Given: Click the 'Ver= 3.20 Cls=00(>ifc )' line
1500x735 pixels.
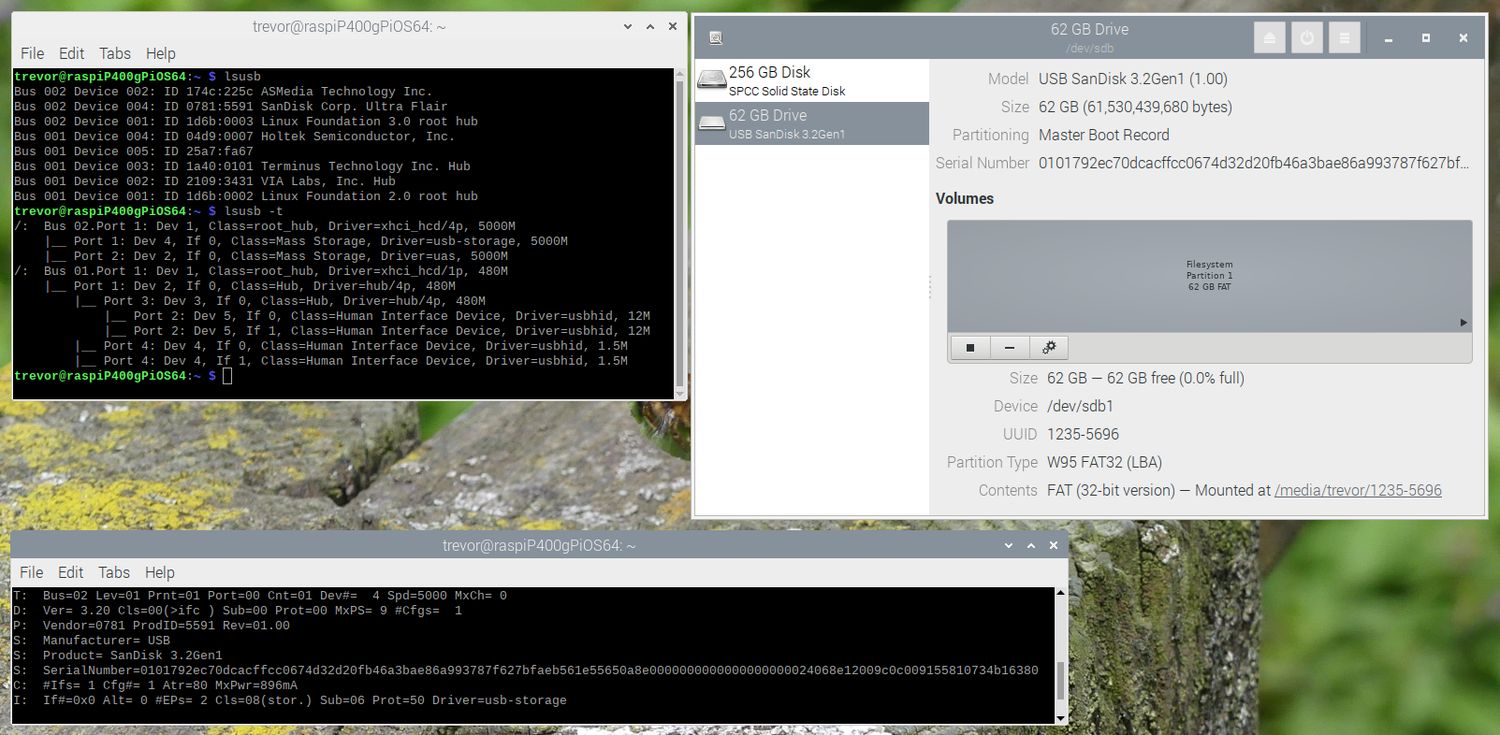Looking at the screenshot, I should coord(238,610).
